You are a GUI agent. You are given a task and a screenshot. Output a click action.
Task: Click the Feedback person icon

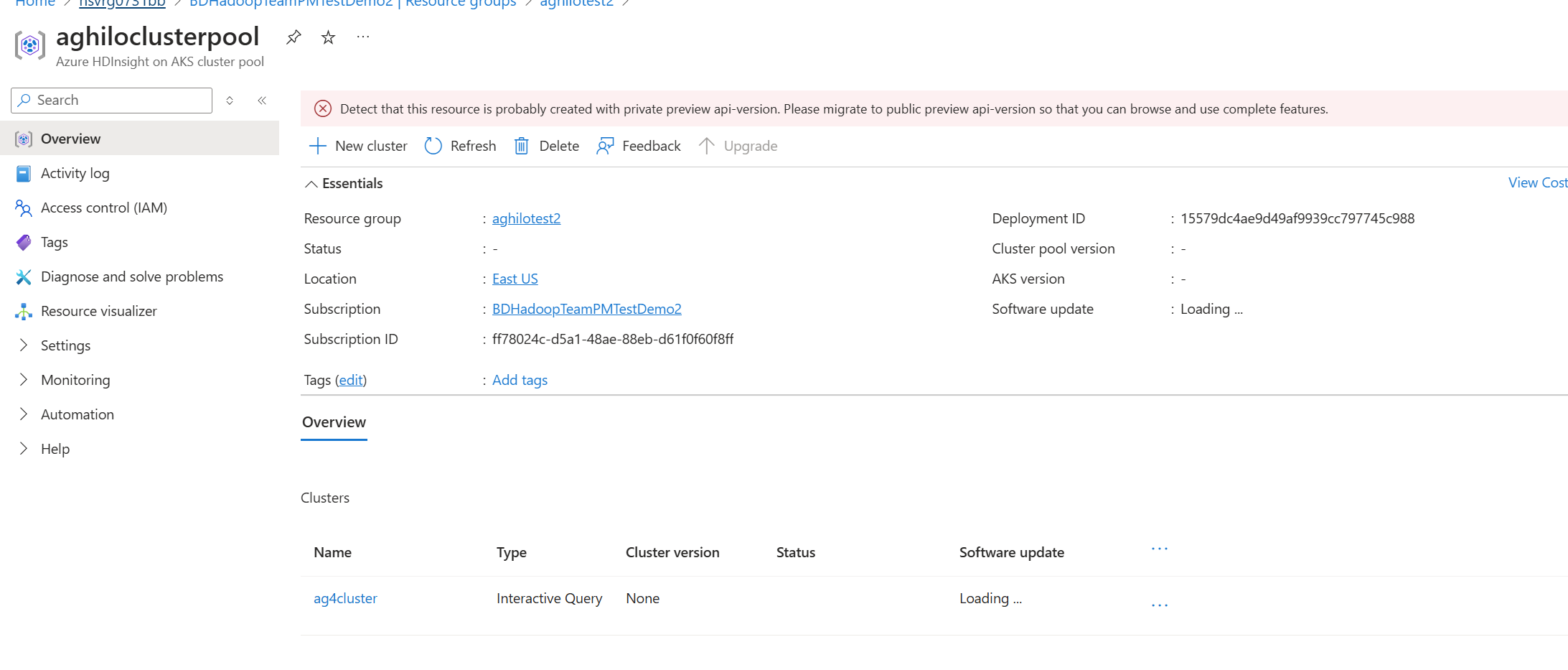[605, 146]
